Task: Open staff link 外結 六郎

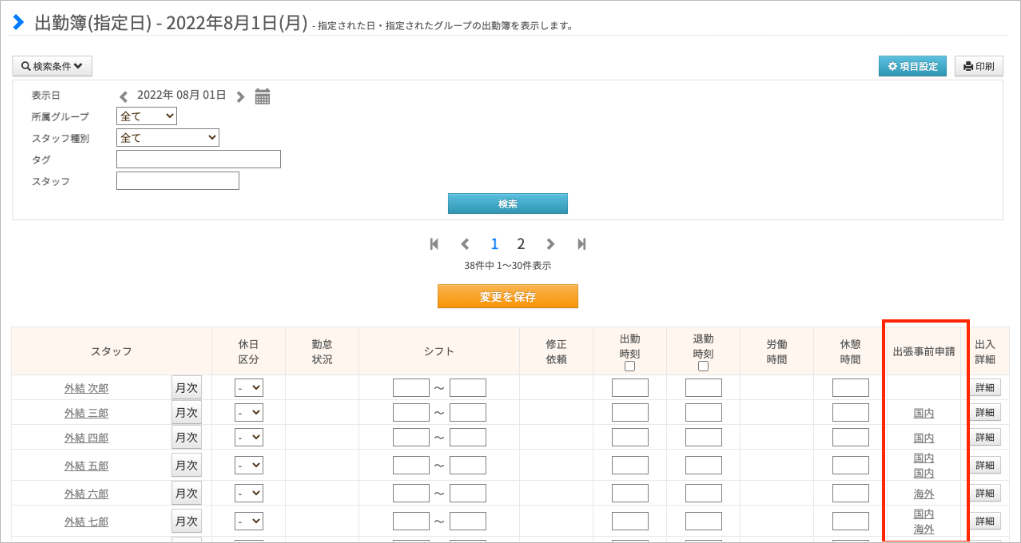Action: coord(87,494)
